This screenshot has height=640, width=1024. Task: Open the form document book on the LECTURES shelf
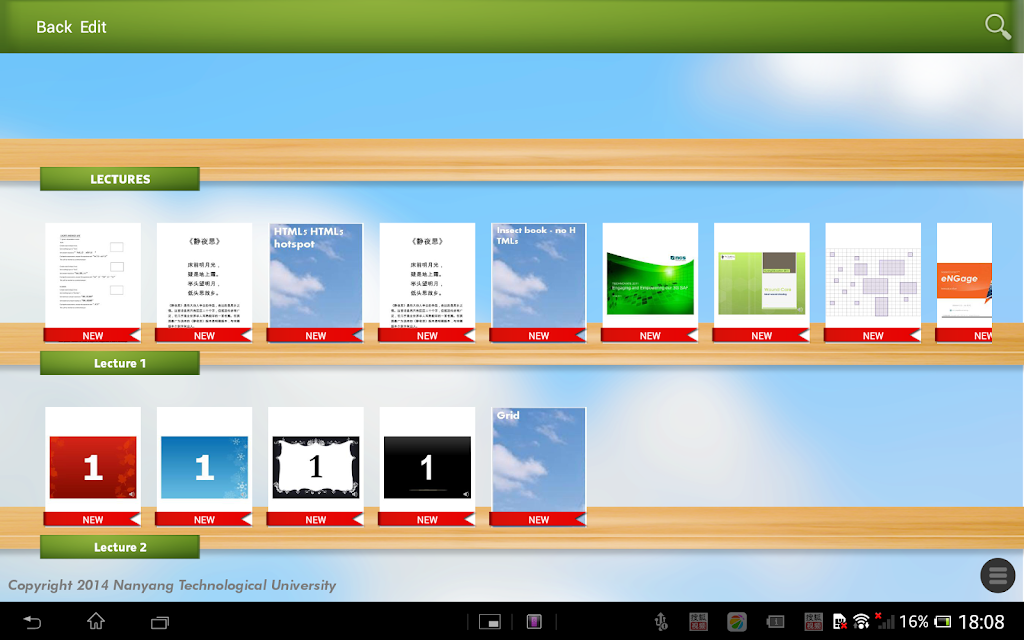click(x=93, y=282)
